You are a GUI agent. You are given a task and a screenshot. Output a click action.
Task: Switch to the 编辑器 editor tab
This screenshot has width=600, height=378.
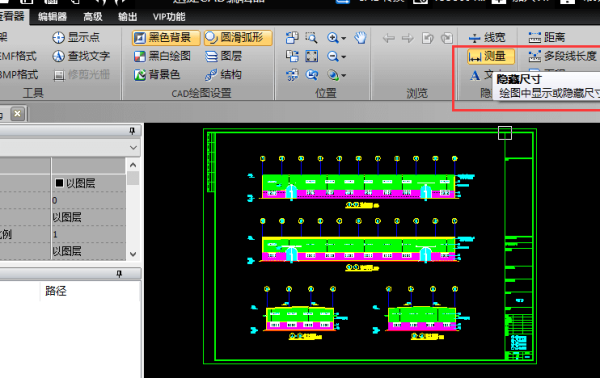tap(52, 17)
